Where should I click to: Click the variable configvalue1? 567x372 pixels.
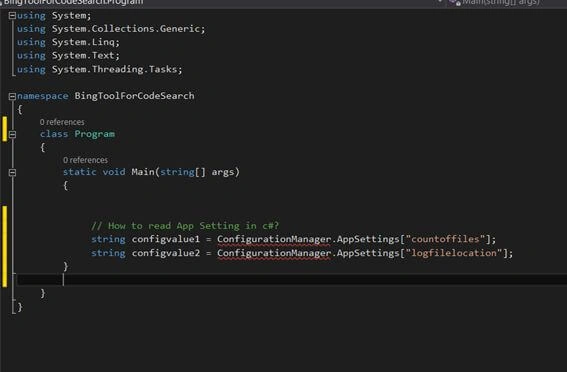(x=166, y=239)
